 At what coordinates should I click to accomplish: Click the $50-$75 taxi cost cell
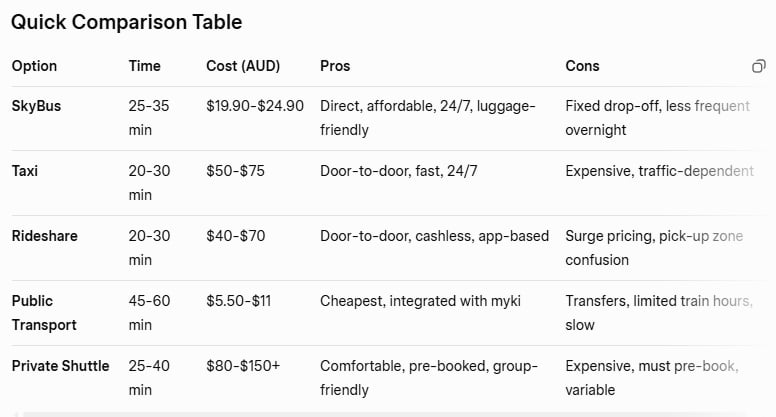point(235,171)
